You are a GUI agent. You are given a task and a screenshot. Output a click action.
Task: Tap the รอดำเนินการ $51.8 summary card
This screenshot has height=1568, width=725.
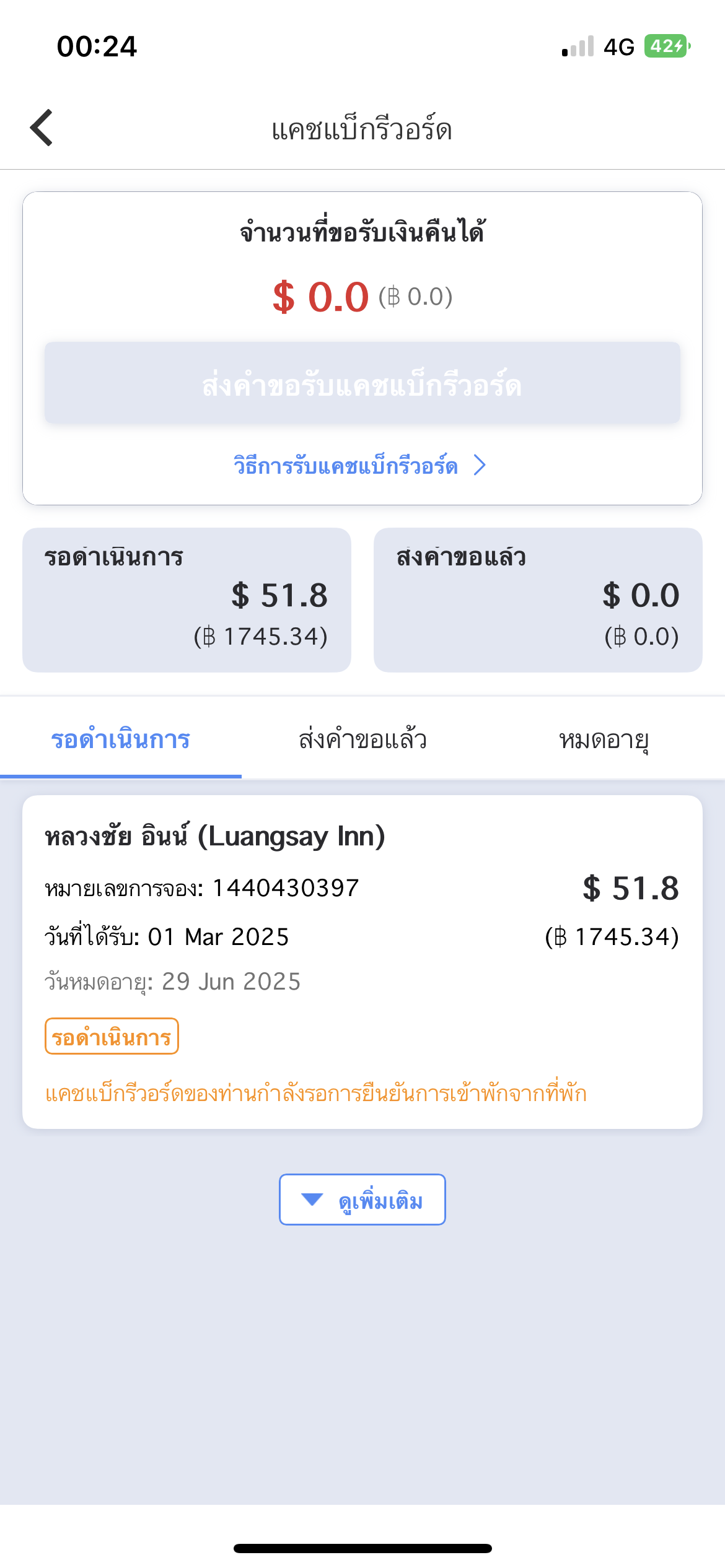coord(187,599)
